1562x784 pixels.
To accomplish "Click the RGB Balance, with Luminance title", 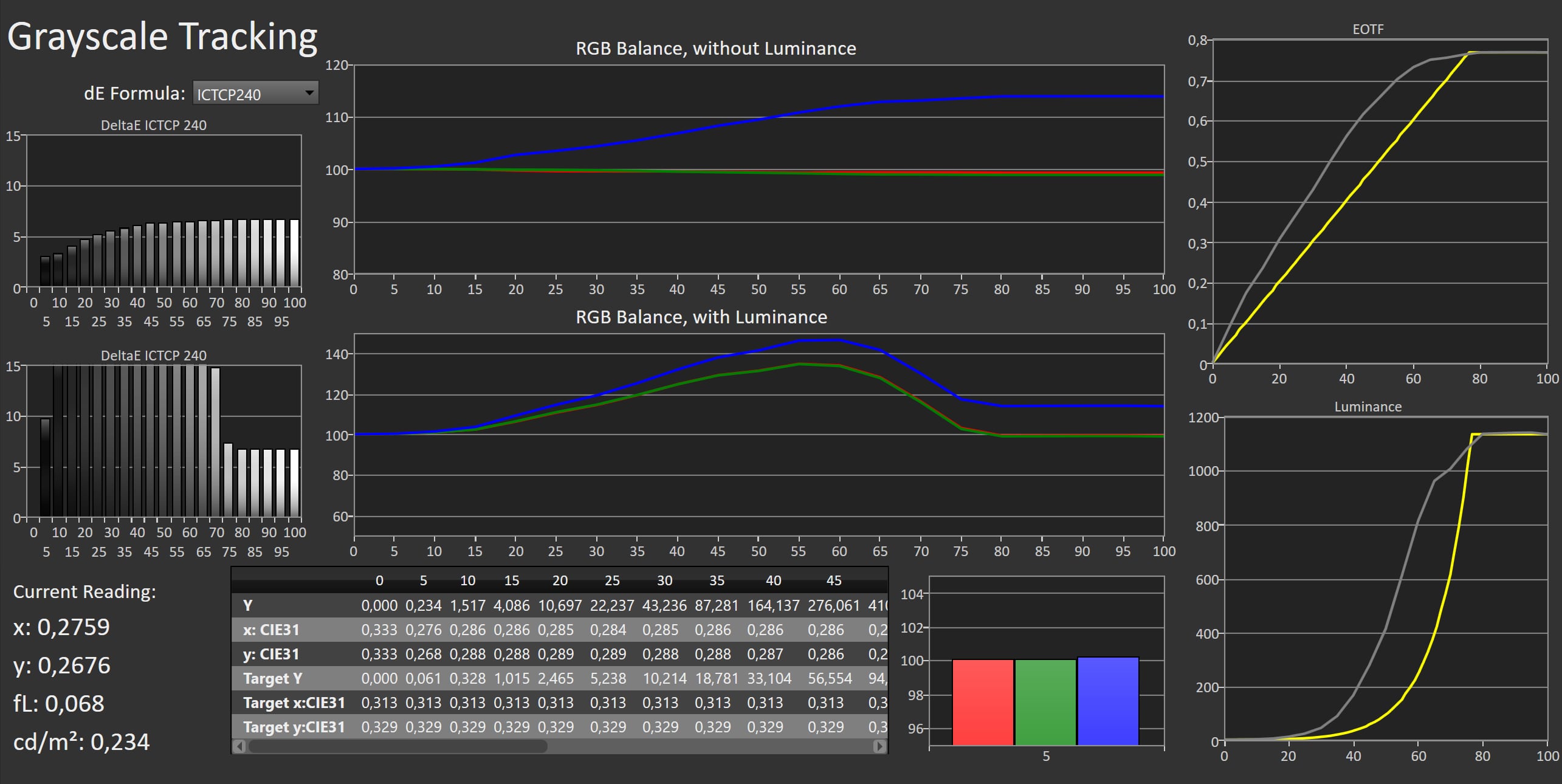I will point(701,317).
